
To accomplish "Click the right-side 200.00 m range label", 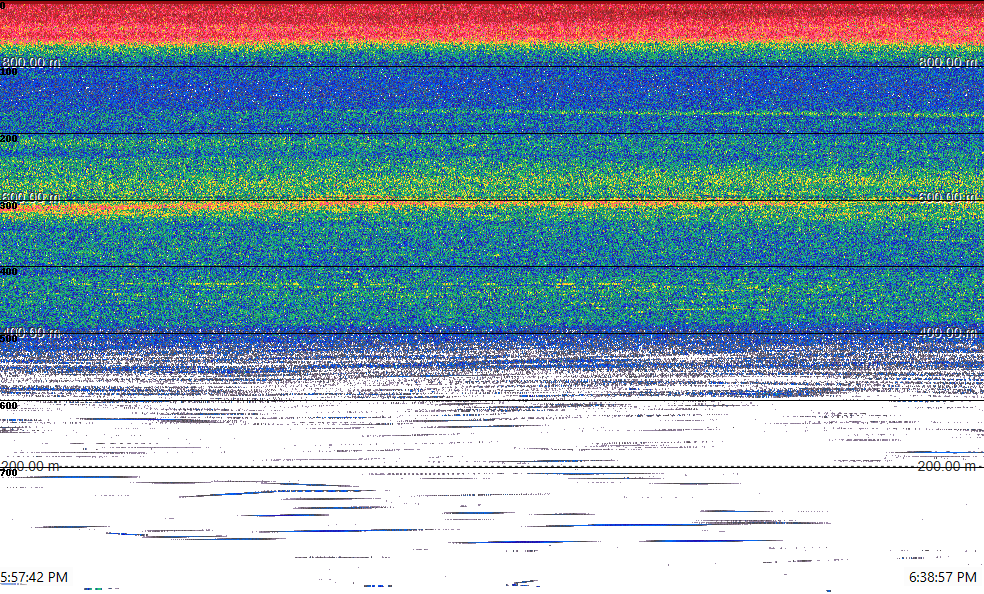I will click(x=948, y=466).
